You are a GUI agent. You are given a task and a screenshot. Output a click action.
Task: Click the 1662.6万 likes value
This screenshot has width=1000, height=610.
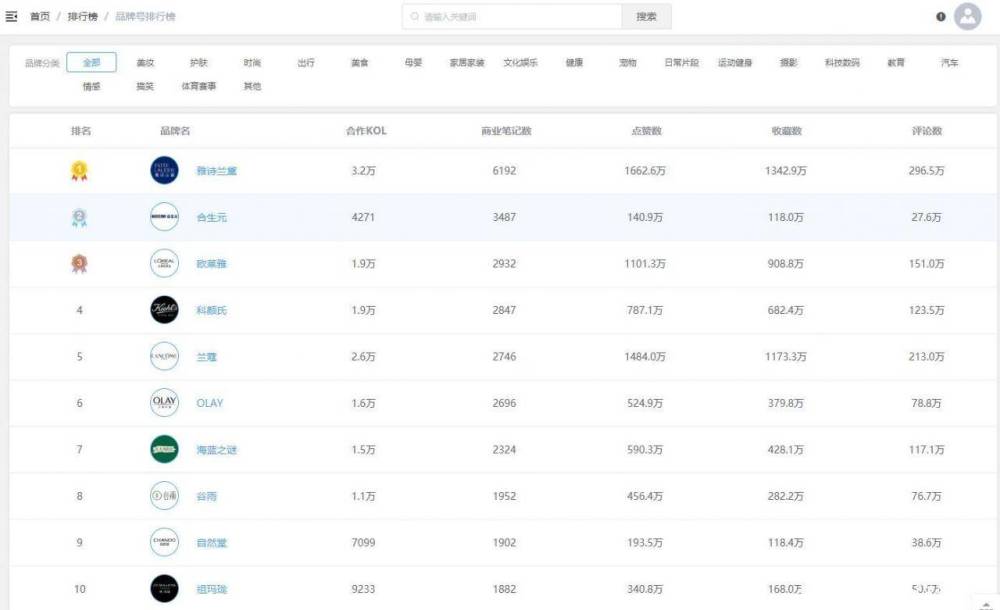point(645,171)
